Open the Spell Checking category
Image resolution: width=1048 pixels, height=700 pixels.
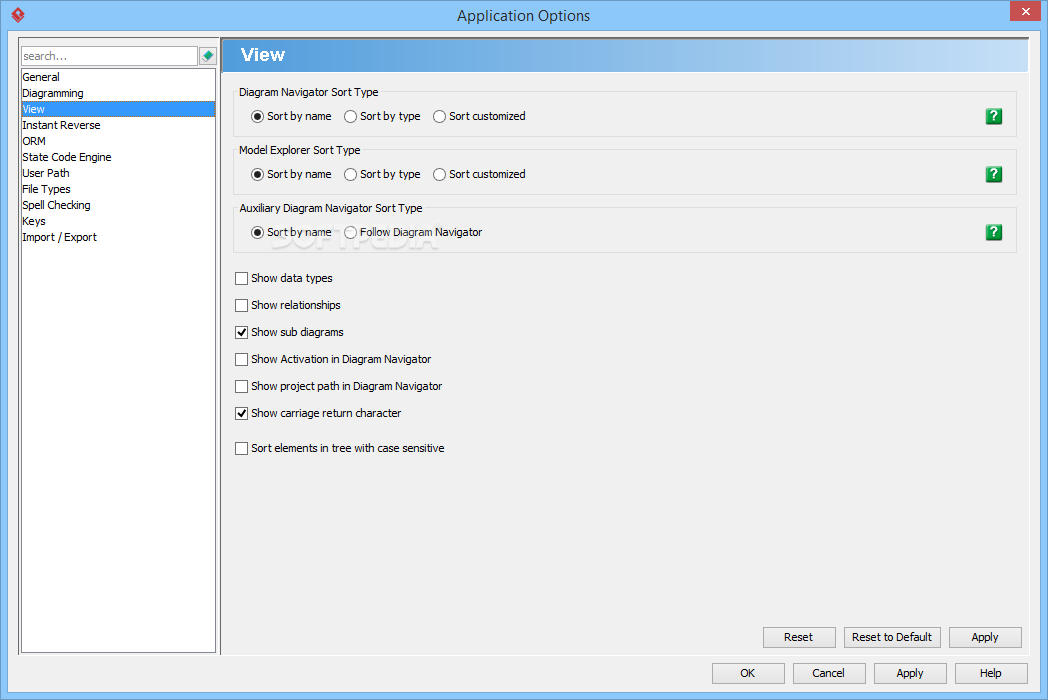[x=118, y=206]
